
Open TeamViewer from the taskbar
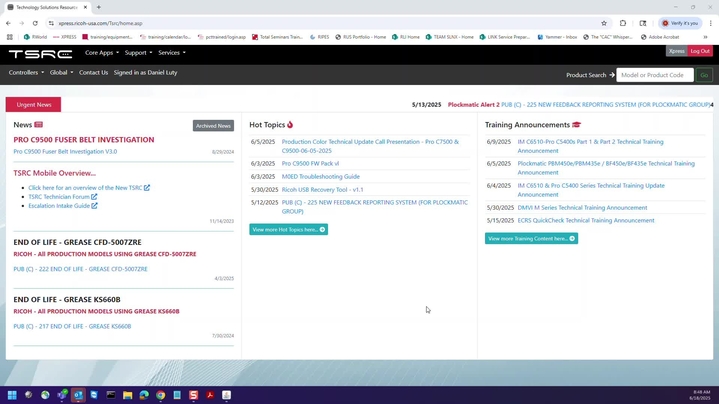pos(94,395)
